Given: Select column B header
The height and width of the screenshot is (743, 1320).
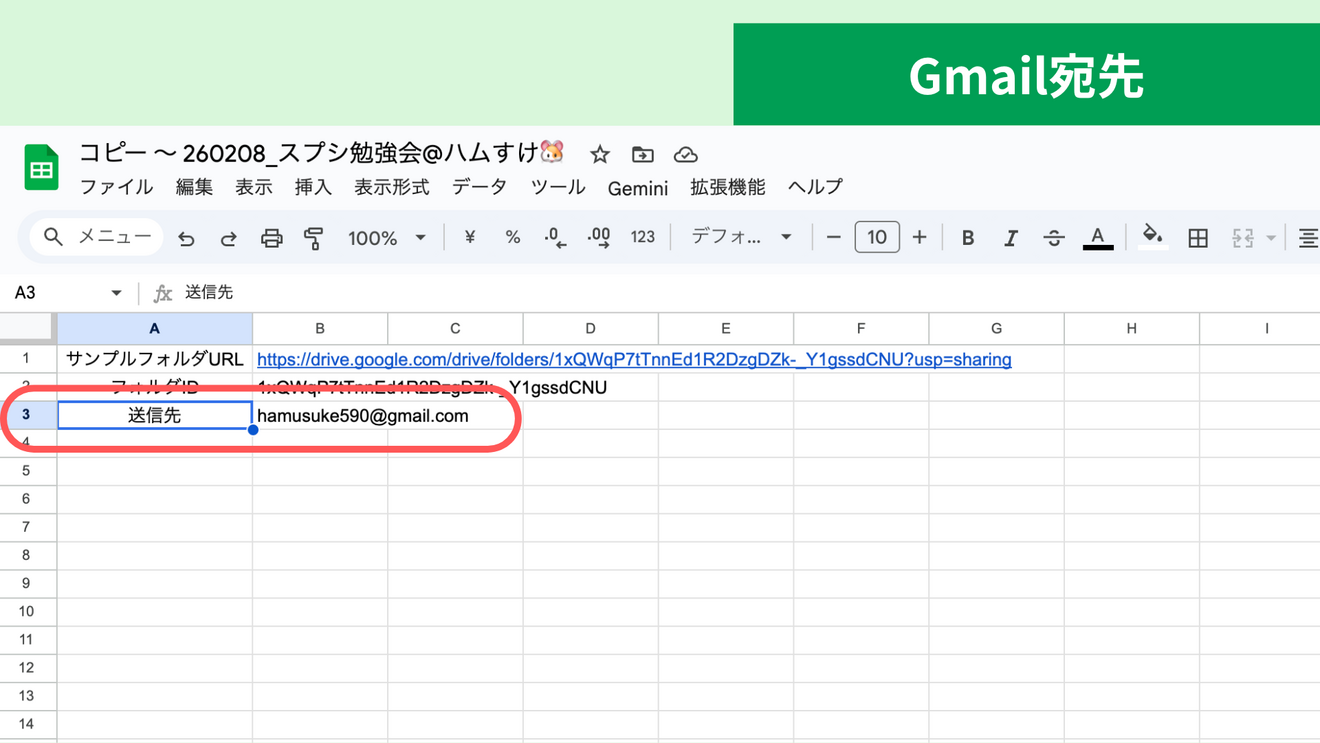Looking at the screenshot, I should tap(320, 329).
